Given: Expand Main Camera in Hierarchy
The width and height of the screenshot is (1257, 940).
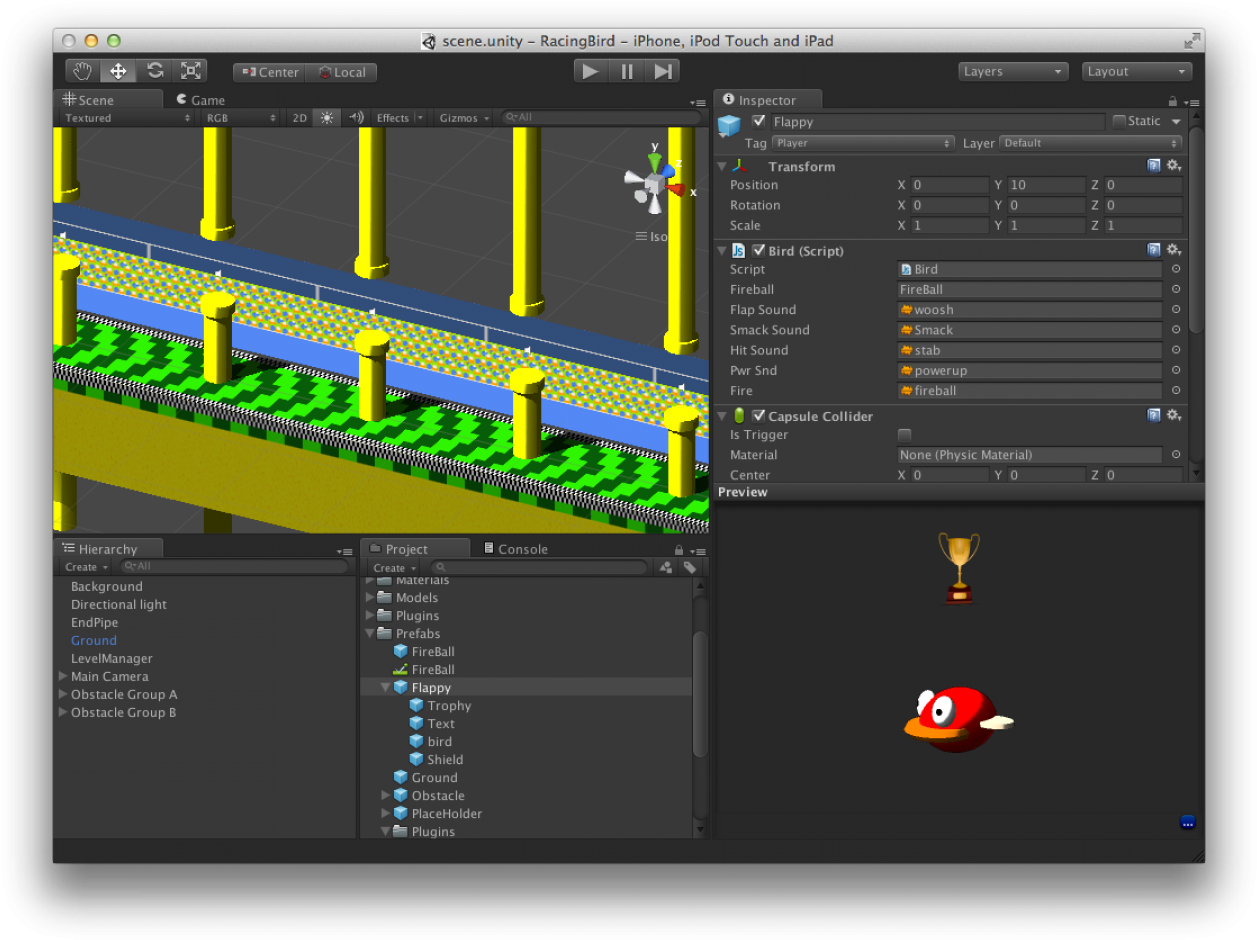Looking at the screenshot, I should [63, 677].
